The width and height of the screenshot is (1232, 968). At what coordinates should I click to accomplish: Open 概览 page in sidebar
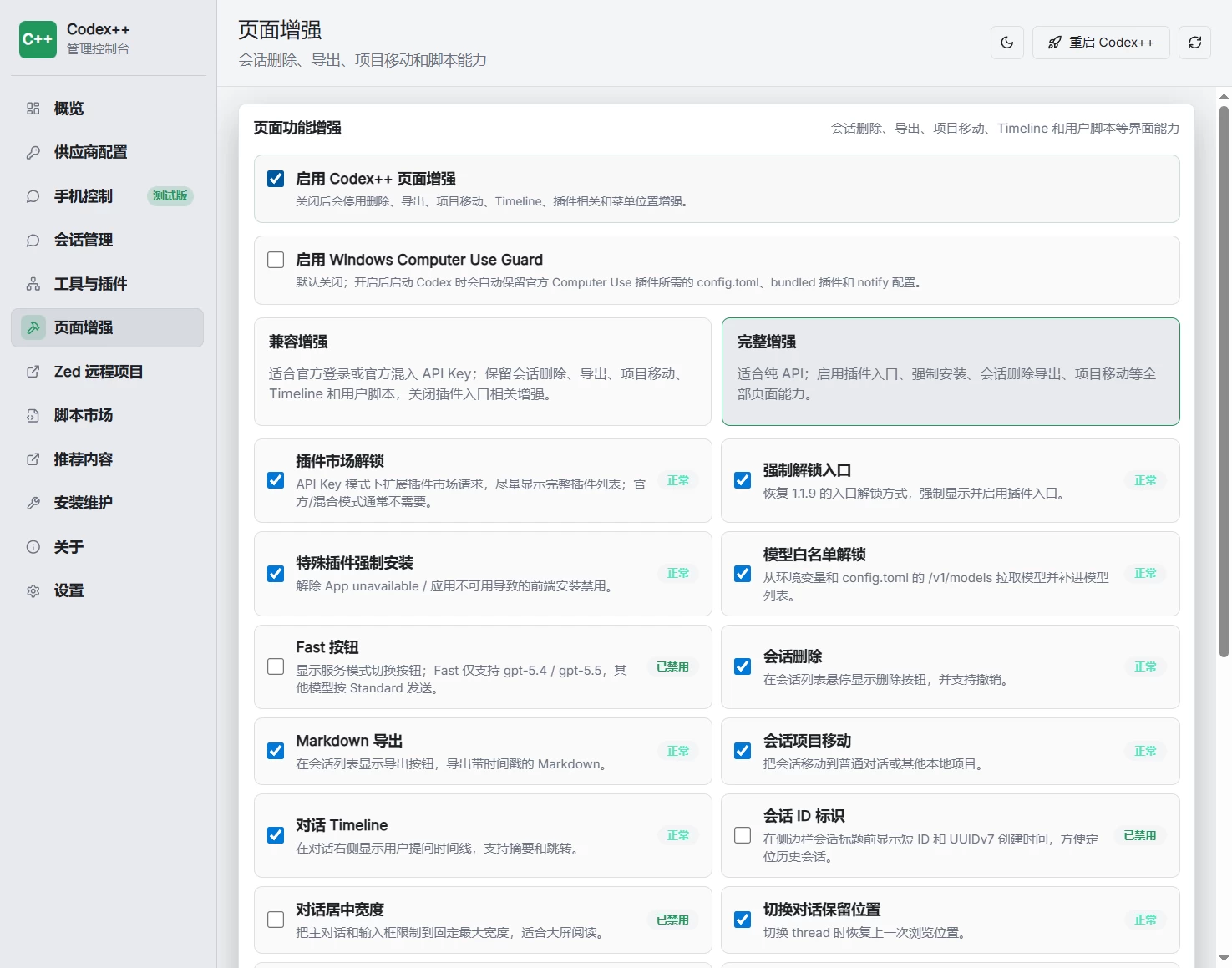tap(108, 109)
